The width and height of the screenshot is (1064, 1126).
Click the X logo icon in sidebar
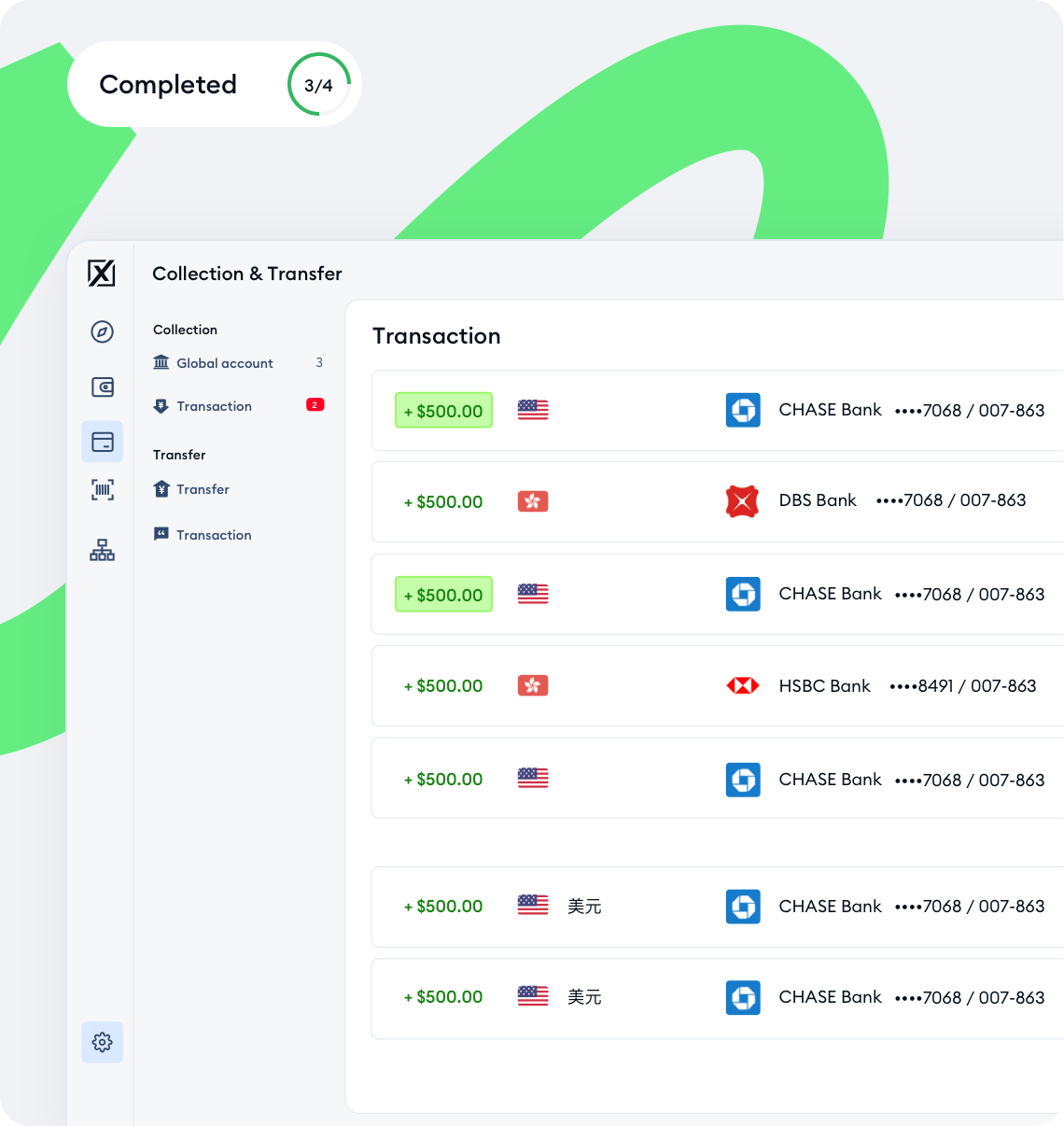point(102,274)
